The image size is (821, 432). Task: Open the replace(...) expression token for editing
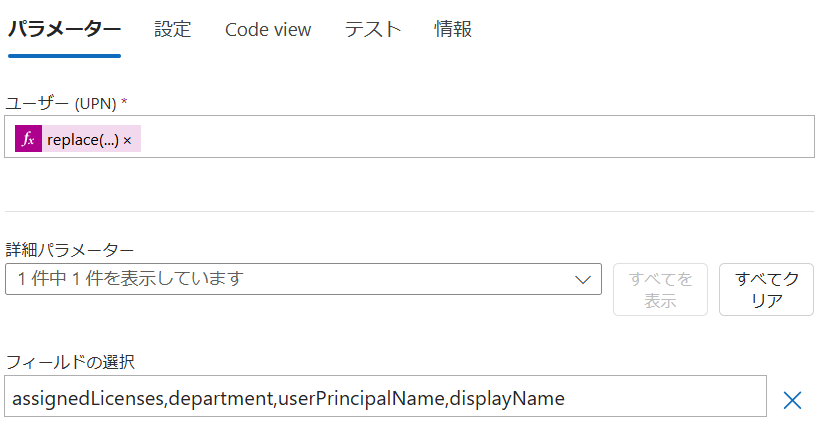[83, 140]
